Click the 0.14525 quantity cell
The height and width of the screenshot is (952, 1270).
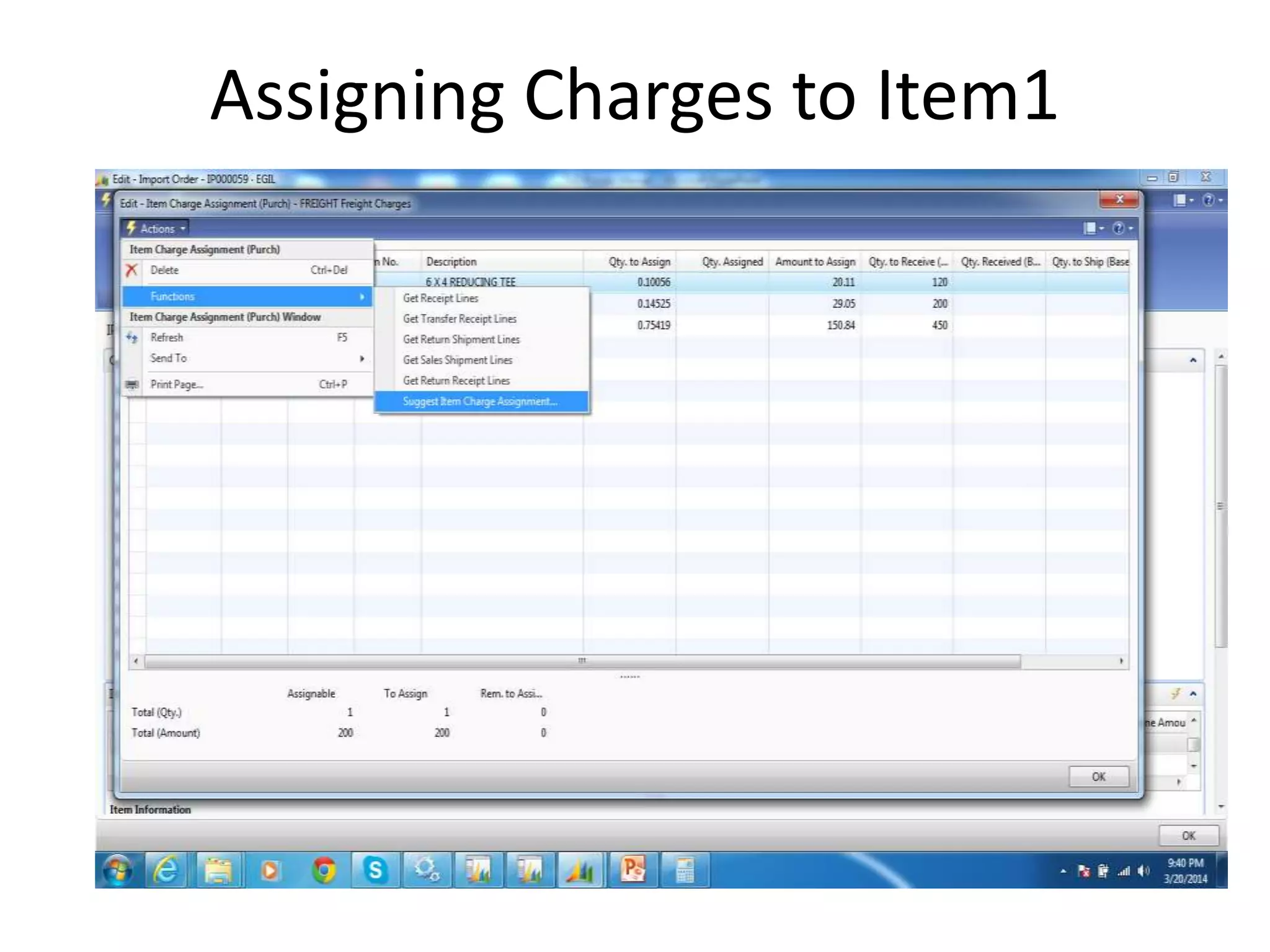coord(629,304)
